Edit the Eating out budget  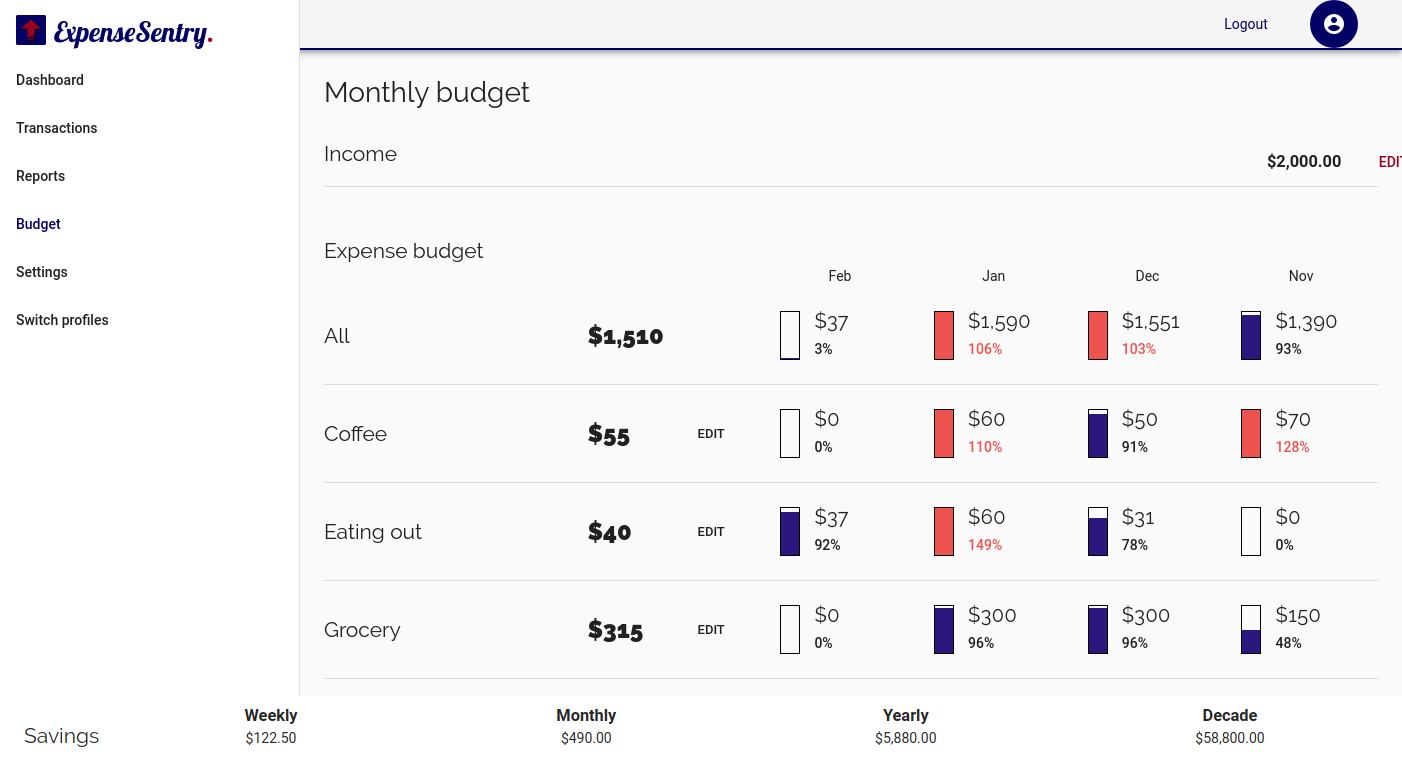pyautogui.click(x=711, y=532)
